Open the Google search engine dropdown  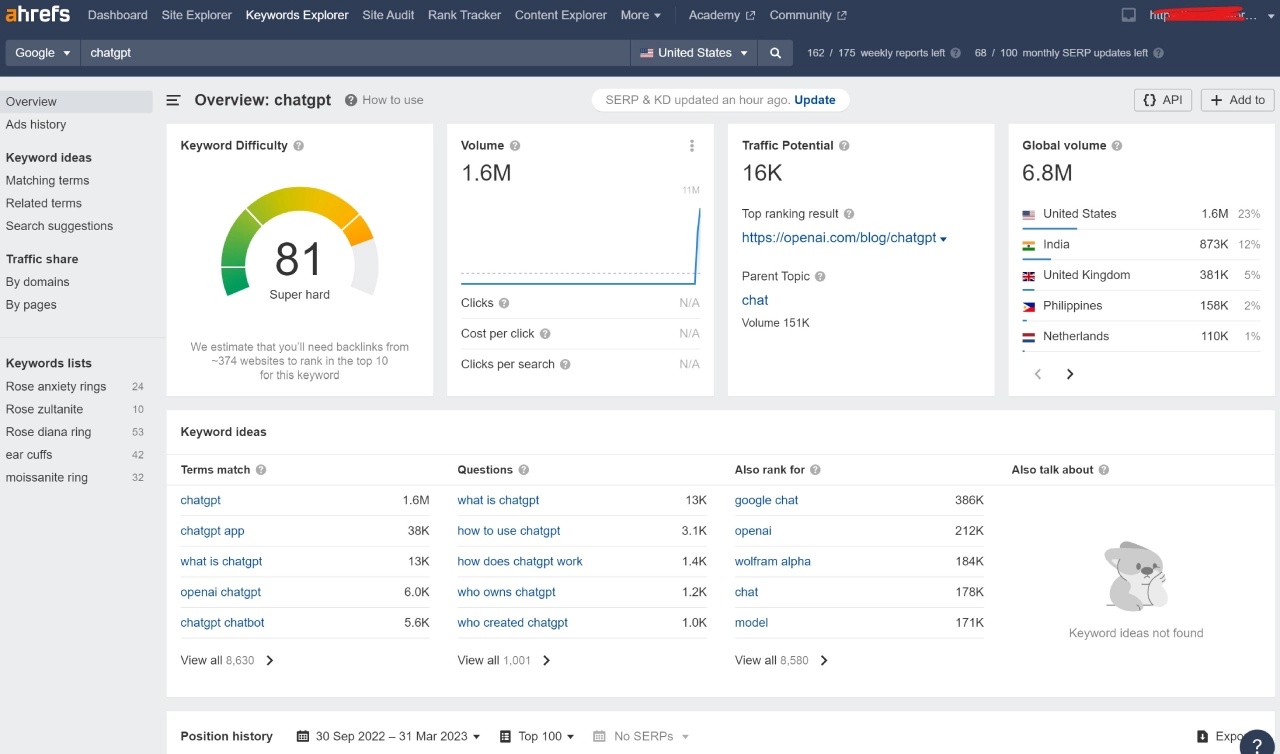(43, 53)
